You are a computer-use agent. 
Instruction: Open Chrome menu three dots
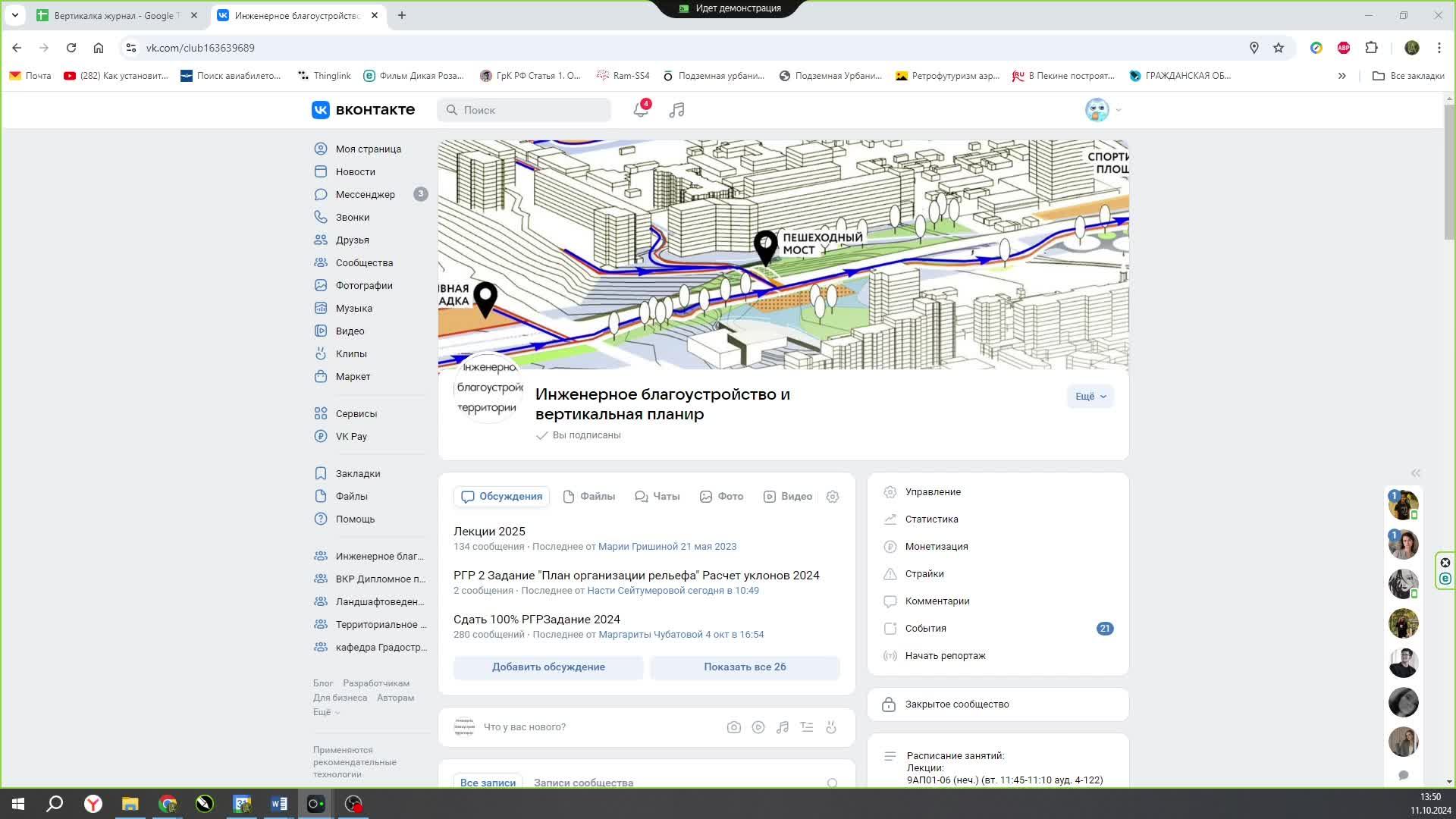coord(1439,48)
